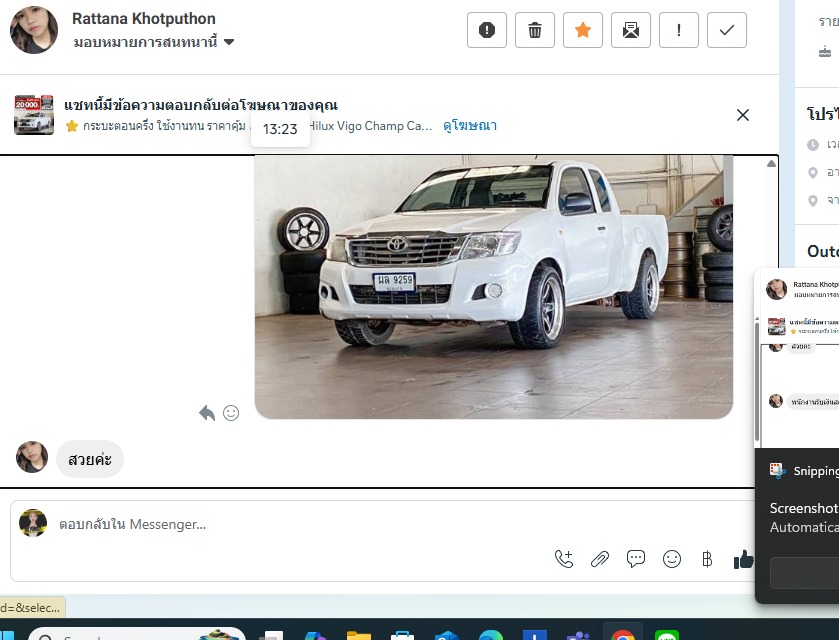Reply to the truck photo message
The height and width of the screenshot is (640, 839).
tap(207, 413)
